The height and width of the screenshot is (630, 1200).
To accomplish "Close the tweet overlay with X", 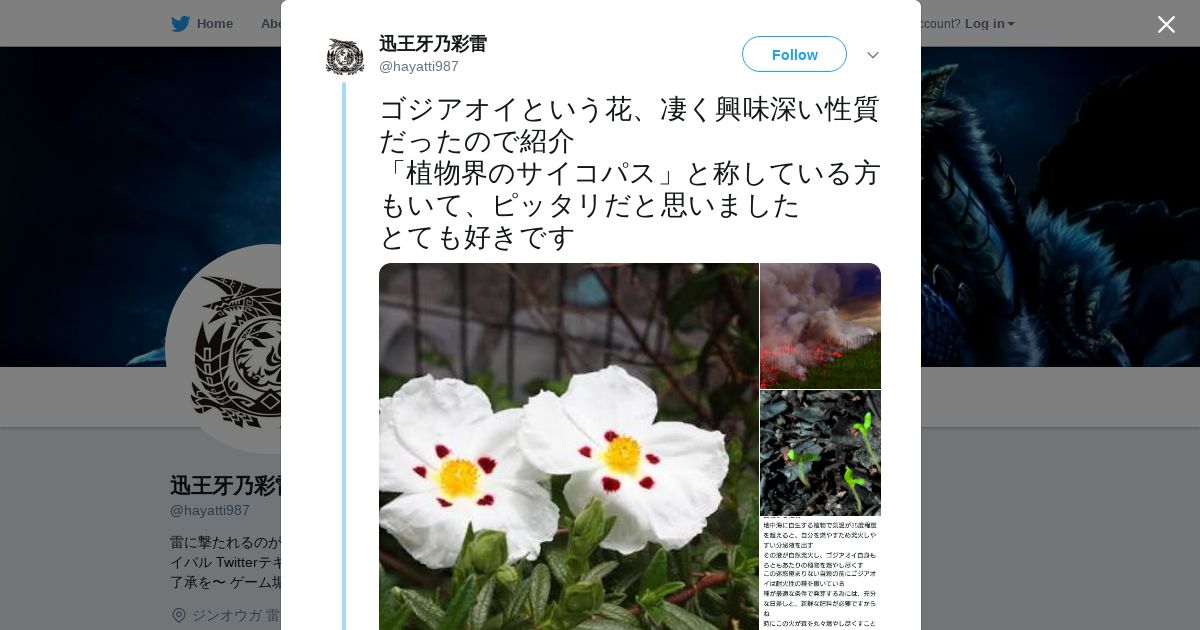I will (x=1166, y=24).
